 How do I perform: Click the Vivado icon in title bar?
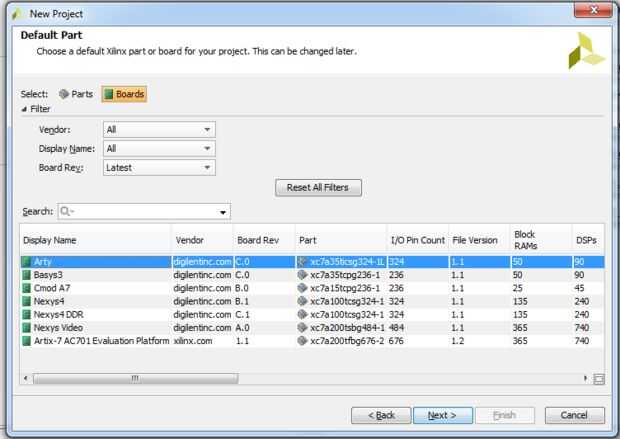(x=17, y=14)
